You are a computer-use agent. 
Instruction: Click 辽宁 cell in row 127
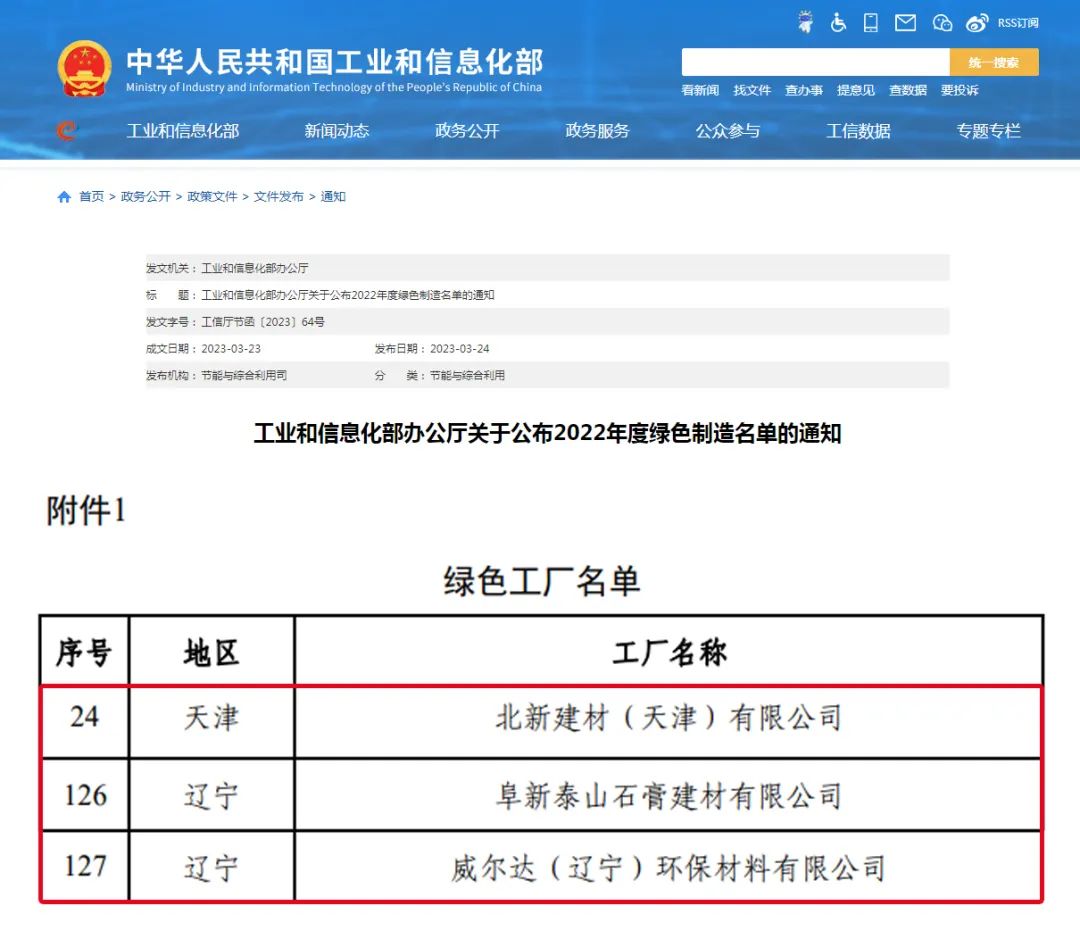click(211, 868)
